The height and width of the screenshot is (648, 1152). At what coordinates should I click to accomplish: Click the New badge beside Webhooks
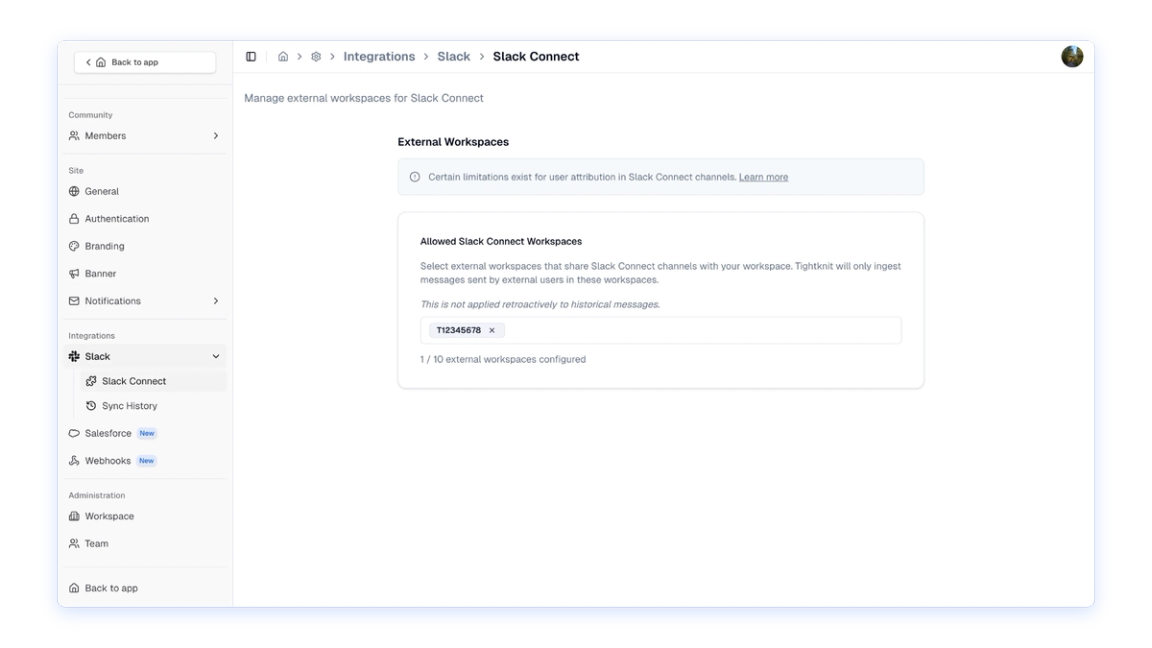147,461
